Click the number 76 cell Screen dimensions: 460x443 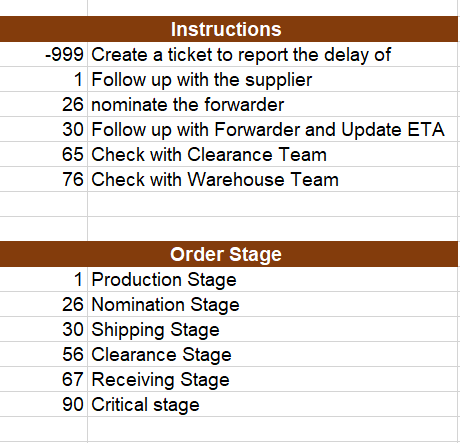click(44, 179)
